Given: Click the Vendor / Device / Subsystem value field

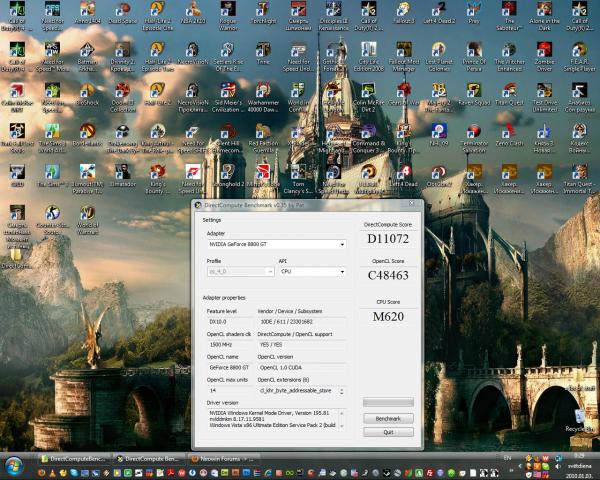Looking at the screenshot, I should 302,322.
